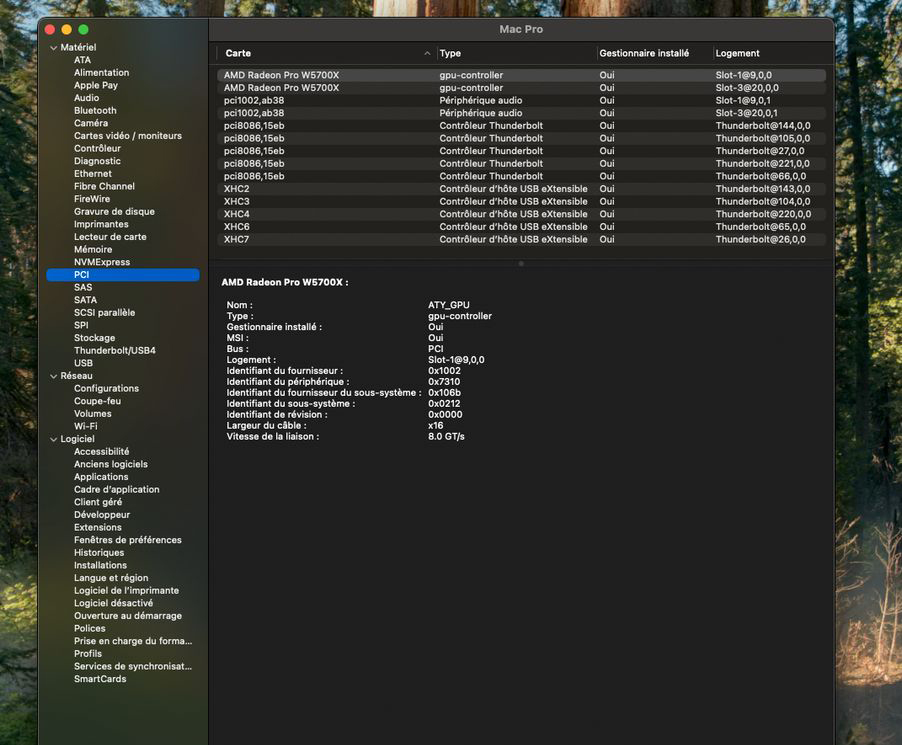Select Contrôleur in the sidebar
This screenshot has height=745, width=902.
click(x=97, y=148)
